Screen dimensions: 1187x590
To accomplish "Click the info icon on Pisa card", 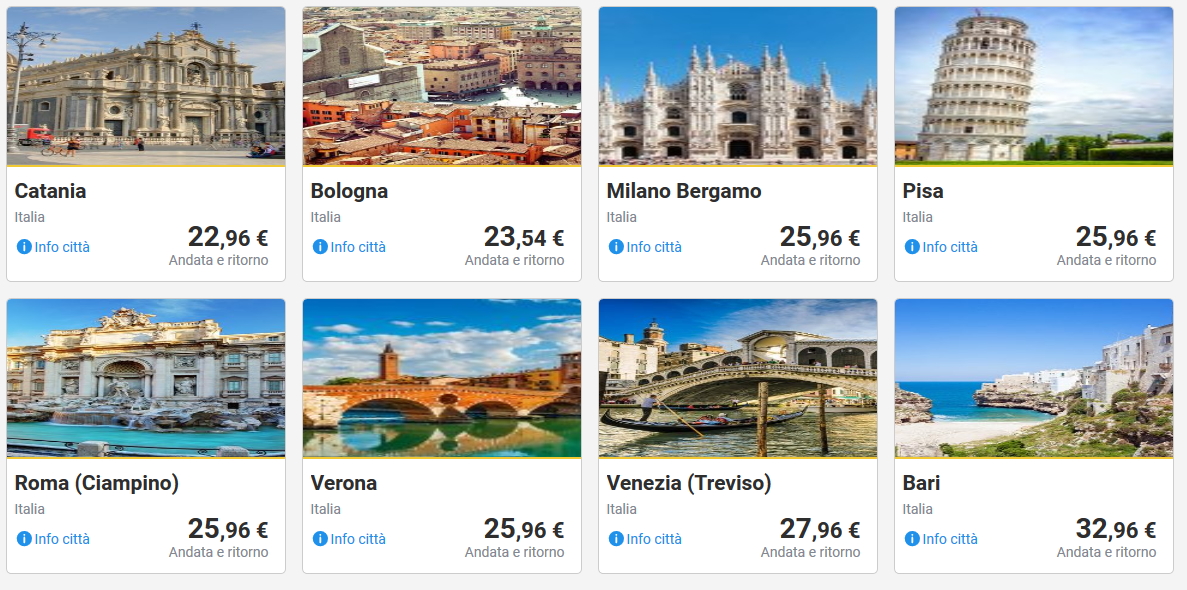I will (912, 247).
